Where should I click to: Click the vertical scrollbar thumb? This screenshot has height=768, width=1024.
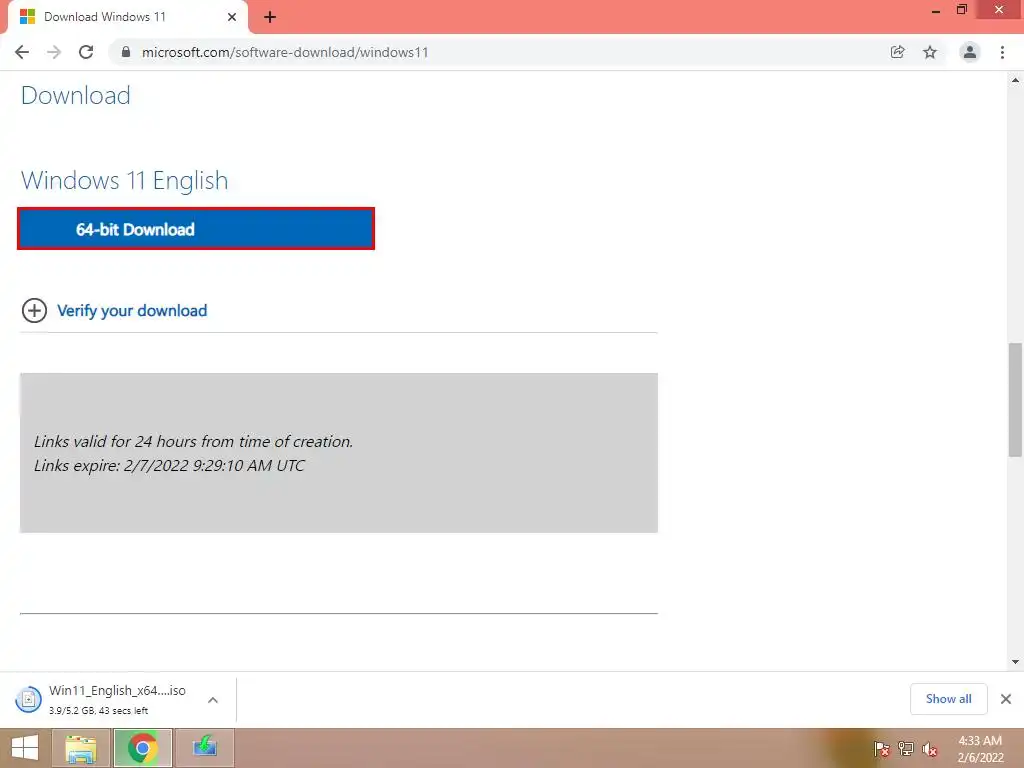coord(1016,400)
